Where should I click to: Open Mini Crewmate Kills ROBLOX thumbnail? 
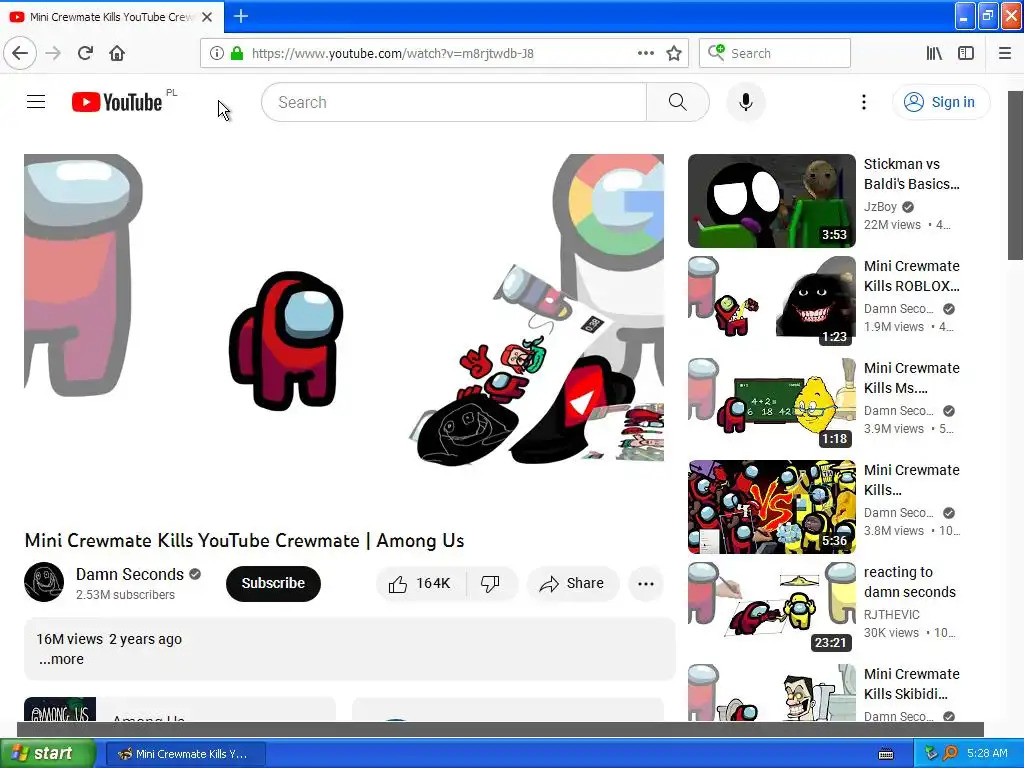tap(771, 302)
